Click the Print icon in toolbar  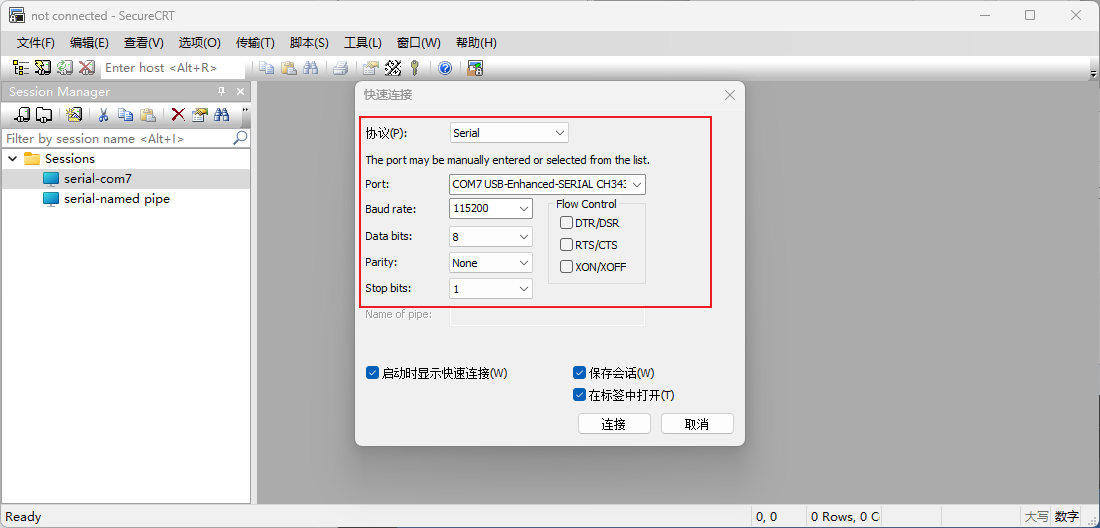point(340,68)
